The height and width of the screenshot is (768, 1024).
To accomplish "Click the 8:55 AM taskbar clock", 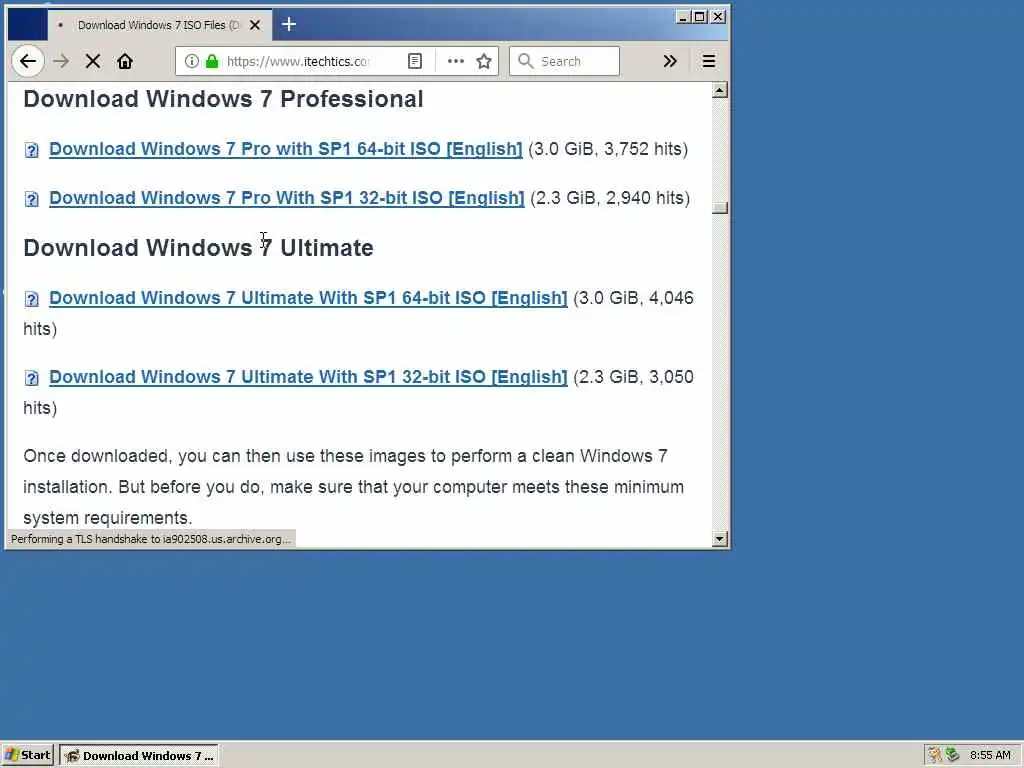I will pos(990,756).
